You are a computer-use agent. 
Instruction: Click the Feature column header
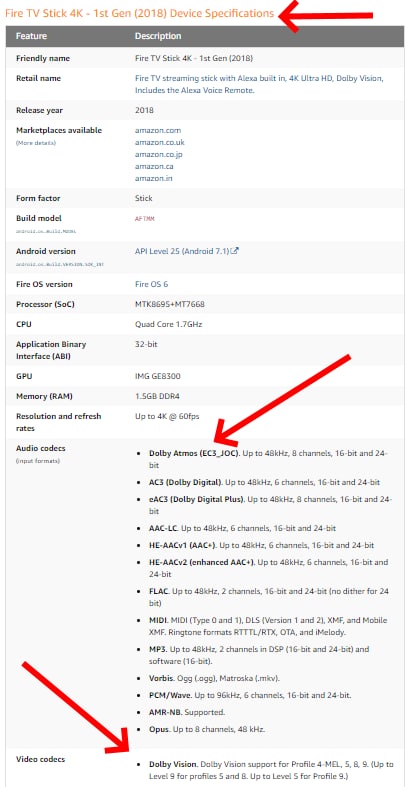point(31,36)
